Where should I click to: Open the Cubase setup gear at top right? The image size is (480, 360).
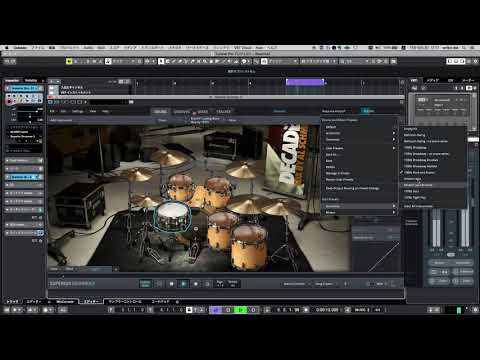point(476,61)
